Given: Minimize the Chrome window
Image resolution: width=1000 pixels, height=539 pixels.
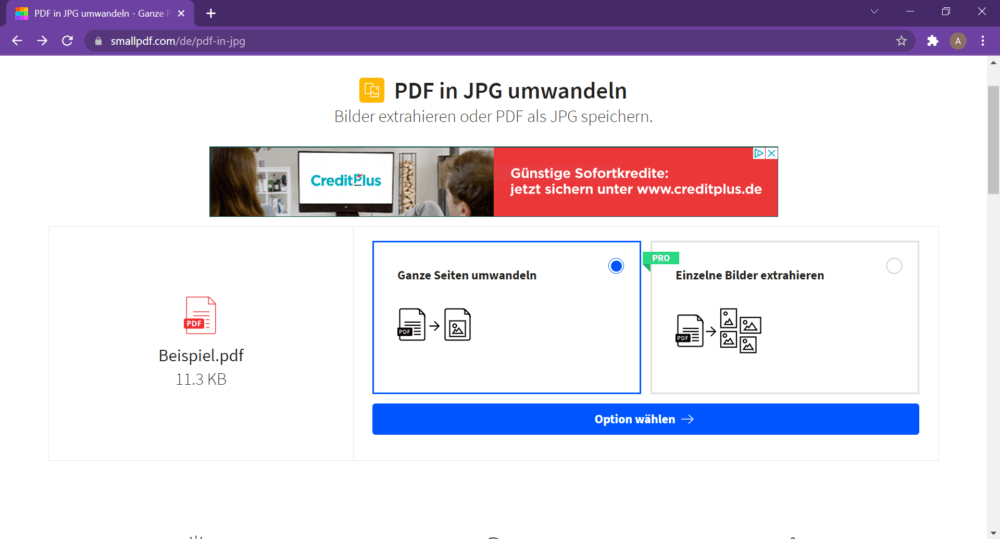Looking at the screenshot, I should 910,11.
